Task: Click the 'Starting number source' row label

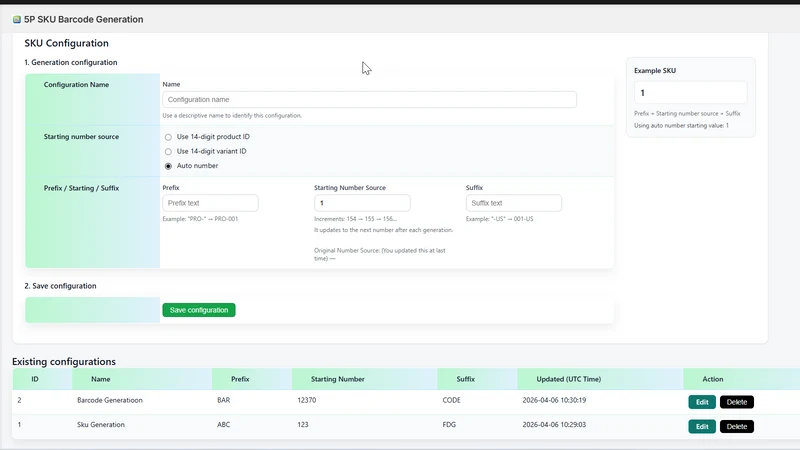Action: 81,137
